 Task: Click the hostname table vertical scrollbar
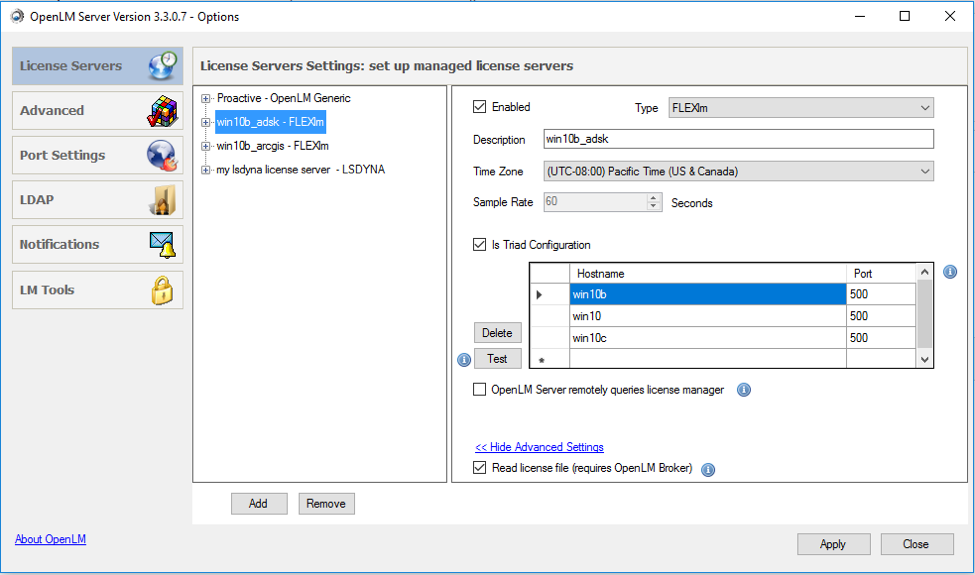pyautogui.click(x=925, y=315)
